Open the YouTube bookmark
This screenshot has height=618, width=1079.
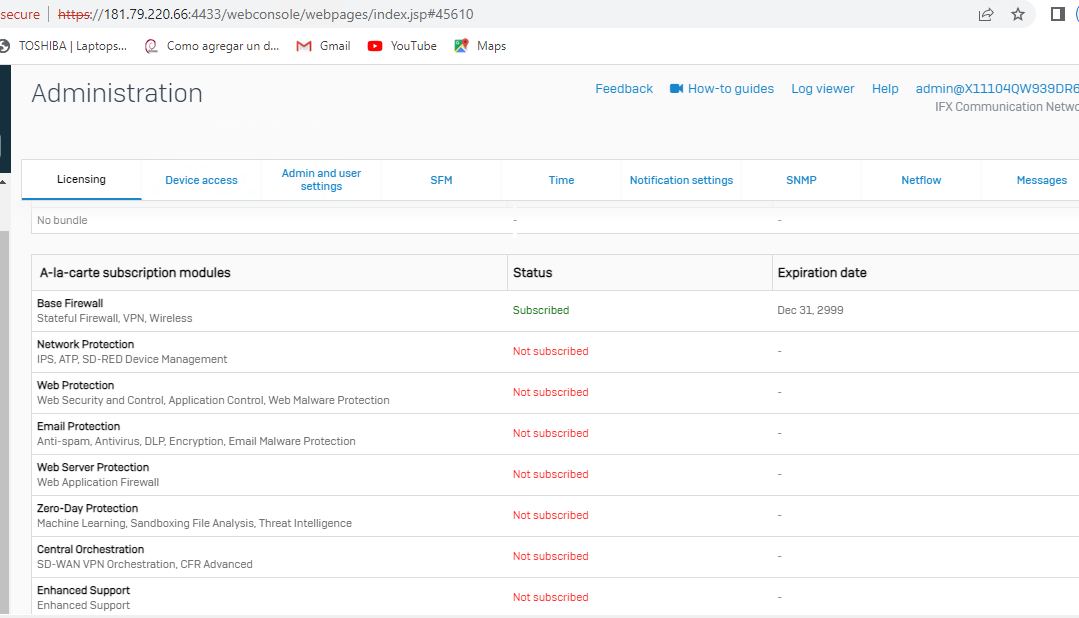click(402, 46)
